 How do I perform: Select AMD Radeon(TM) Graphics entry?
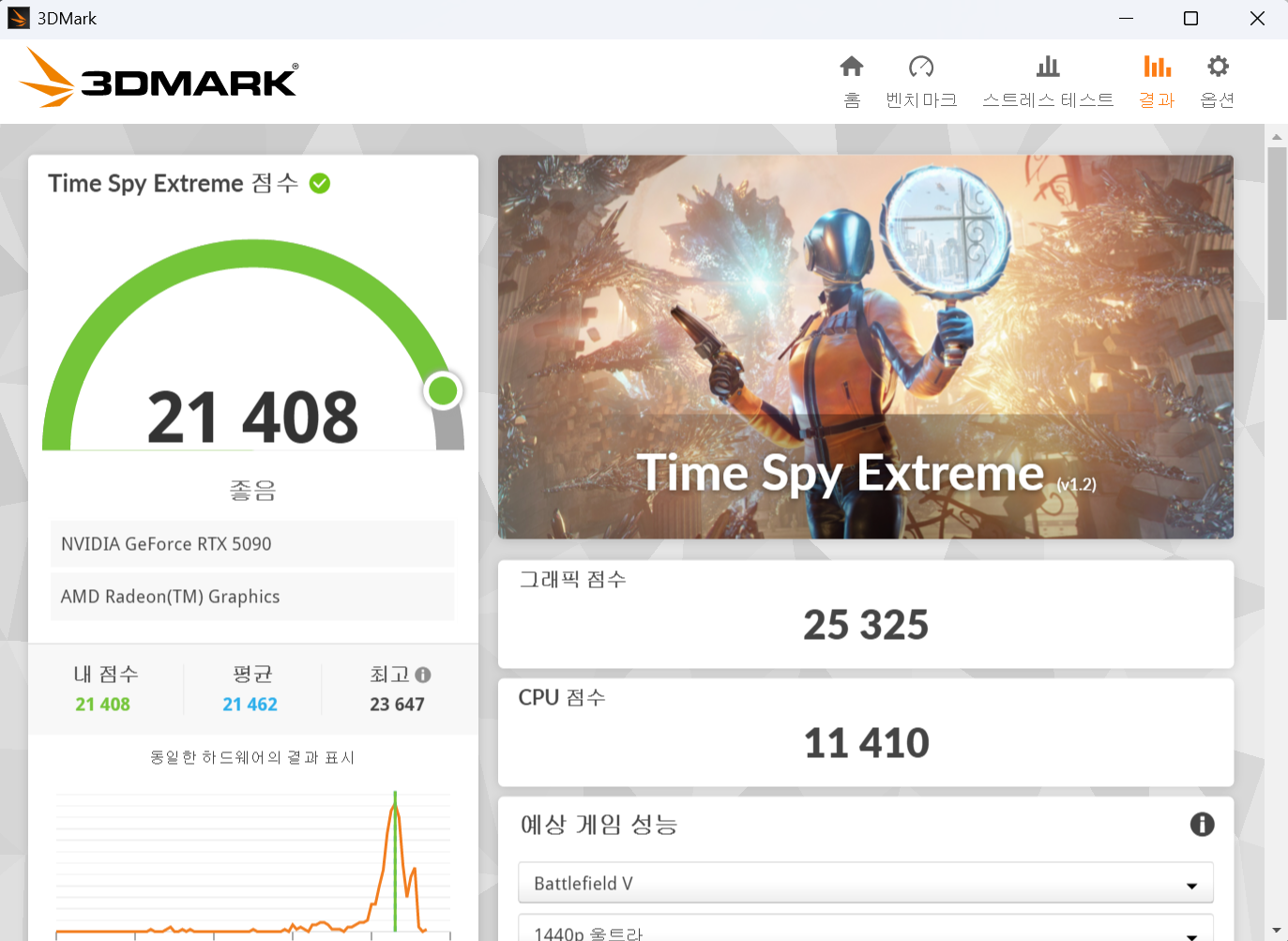(251, 596)
